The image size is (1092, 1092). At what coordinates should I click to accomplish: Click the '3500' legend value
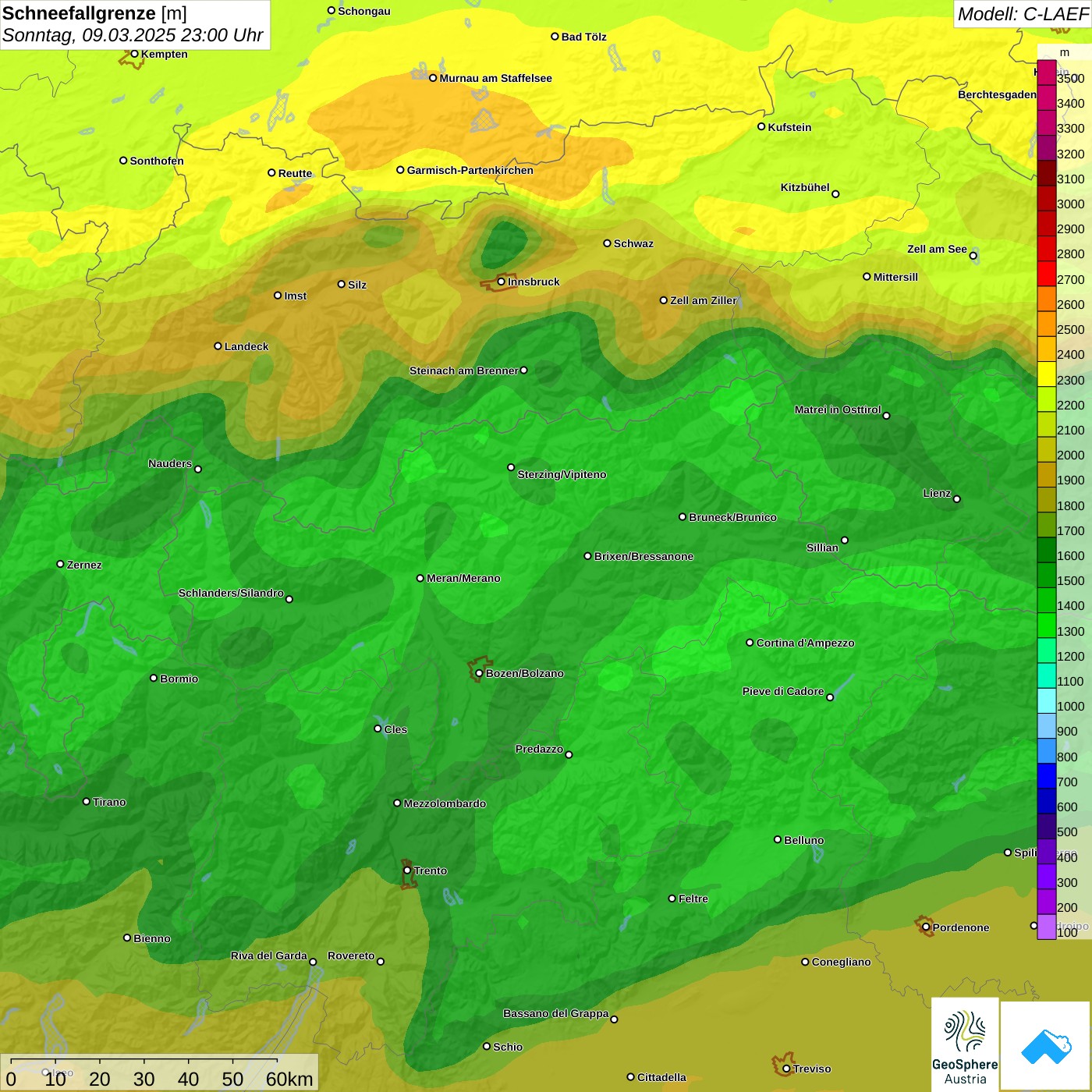pos(1070,78)
